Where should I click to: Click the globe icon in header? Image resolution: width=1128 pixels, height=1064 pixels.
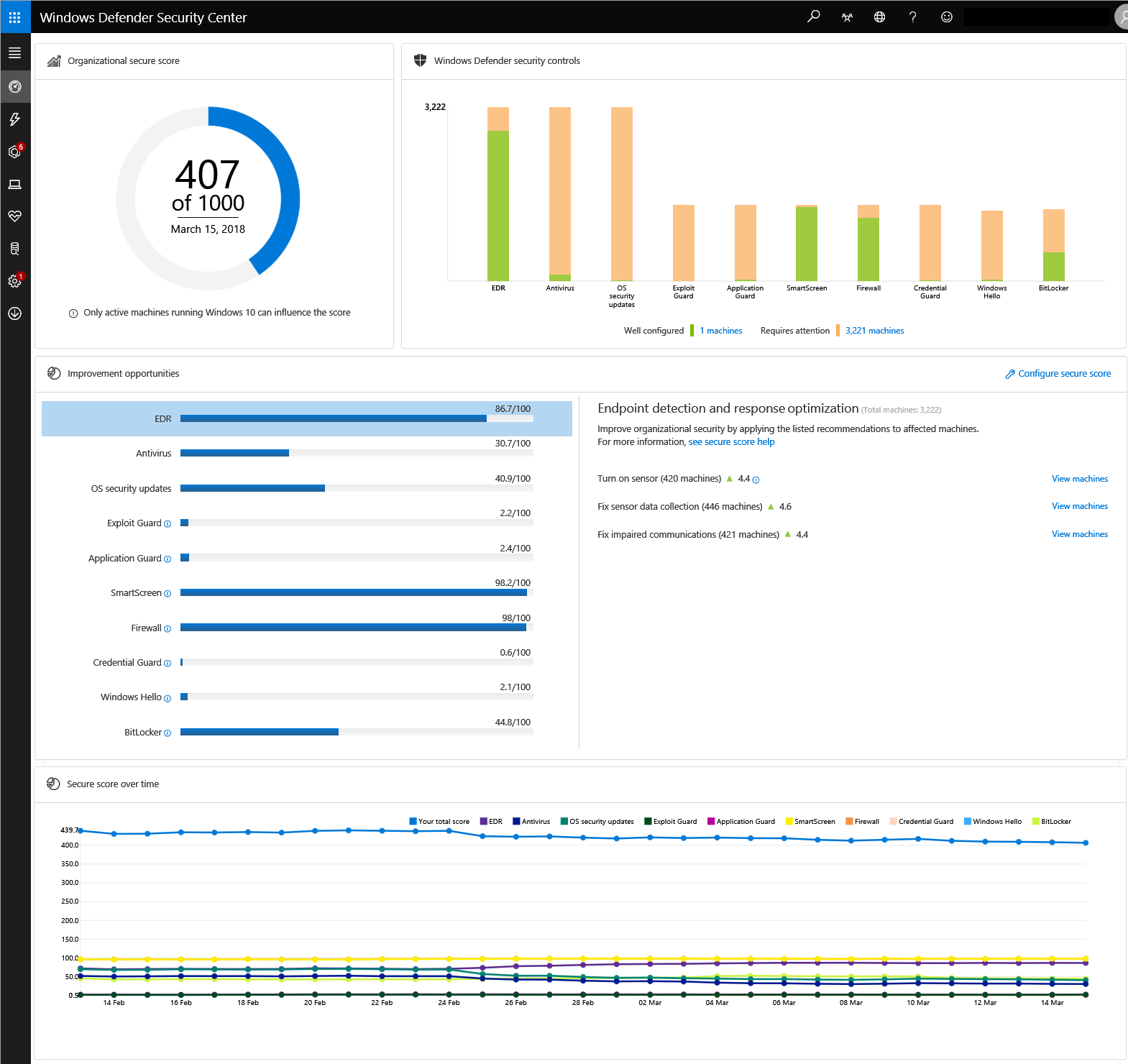[879, 17]
